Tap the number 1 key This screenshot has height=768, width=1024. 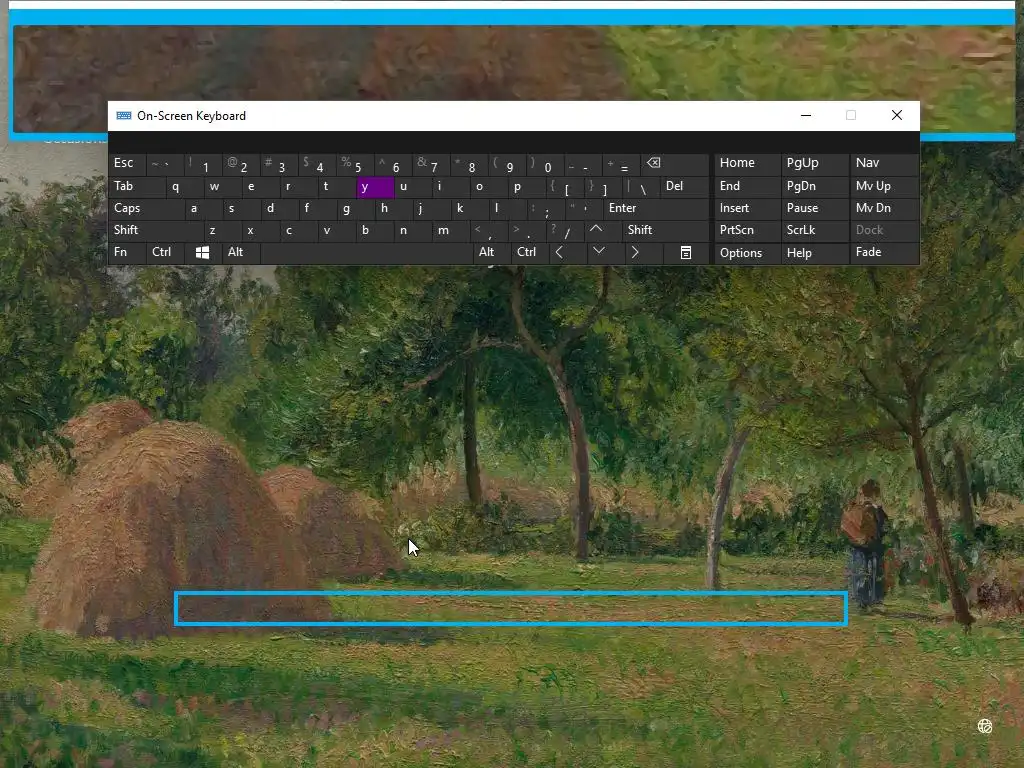203,164
